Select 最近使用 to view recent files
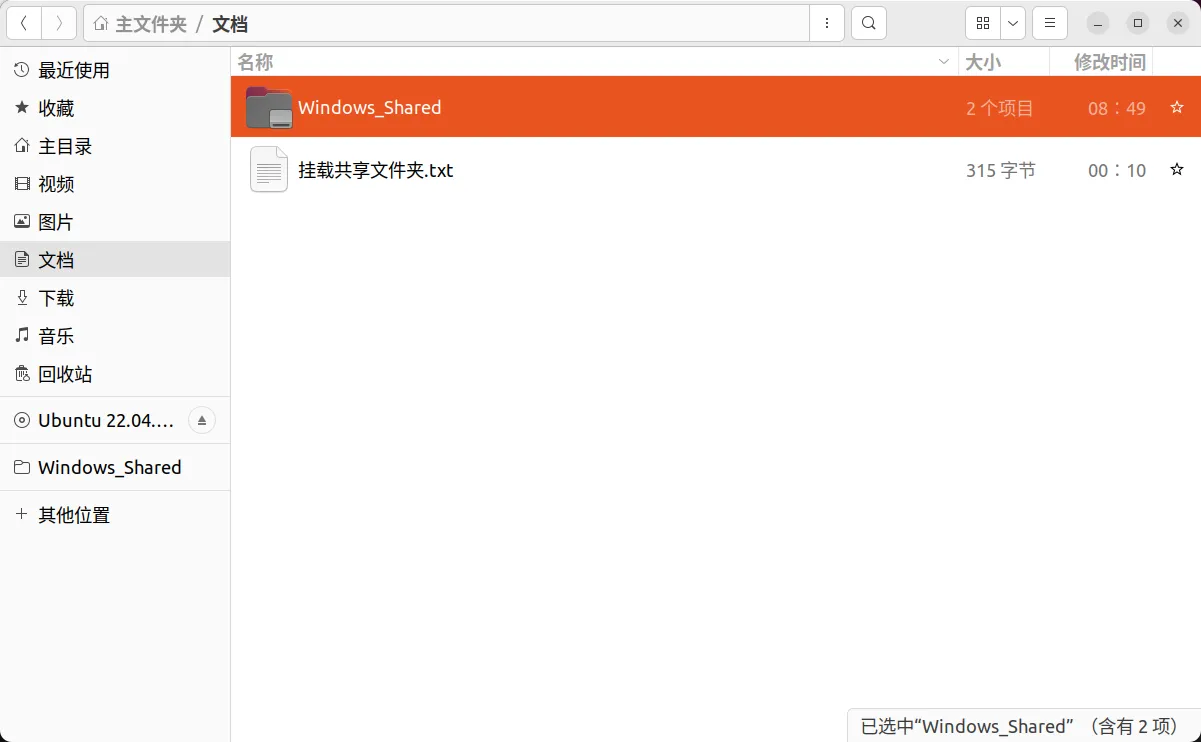Viewport: 1201px width, 742px height. [x=72, y=70]
